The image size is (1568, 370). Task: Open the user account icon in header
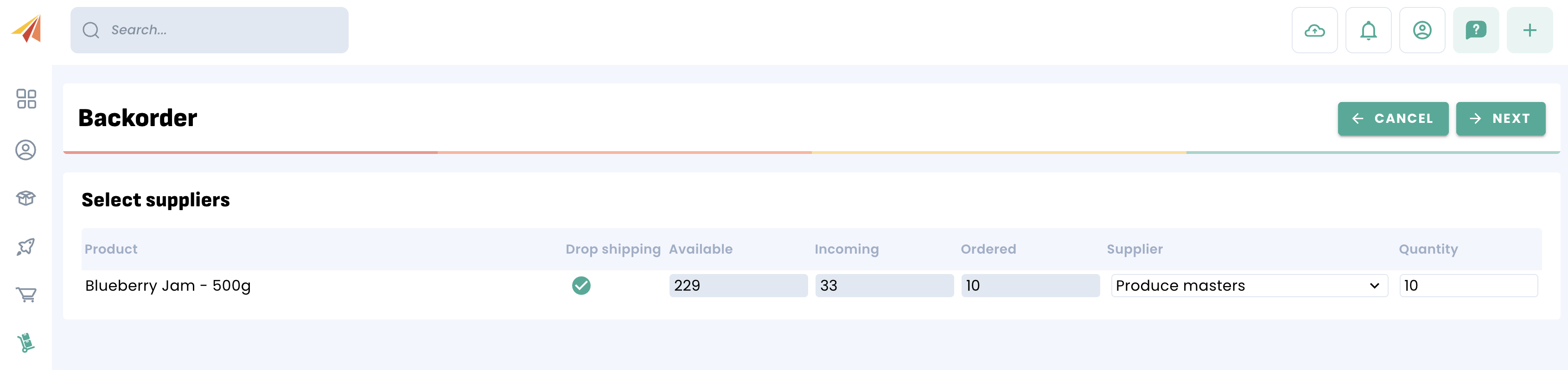1422,31
